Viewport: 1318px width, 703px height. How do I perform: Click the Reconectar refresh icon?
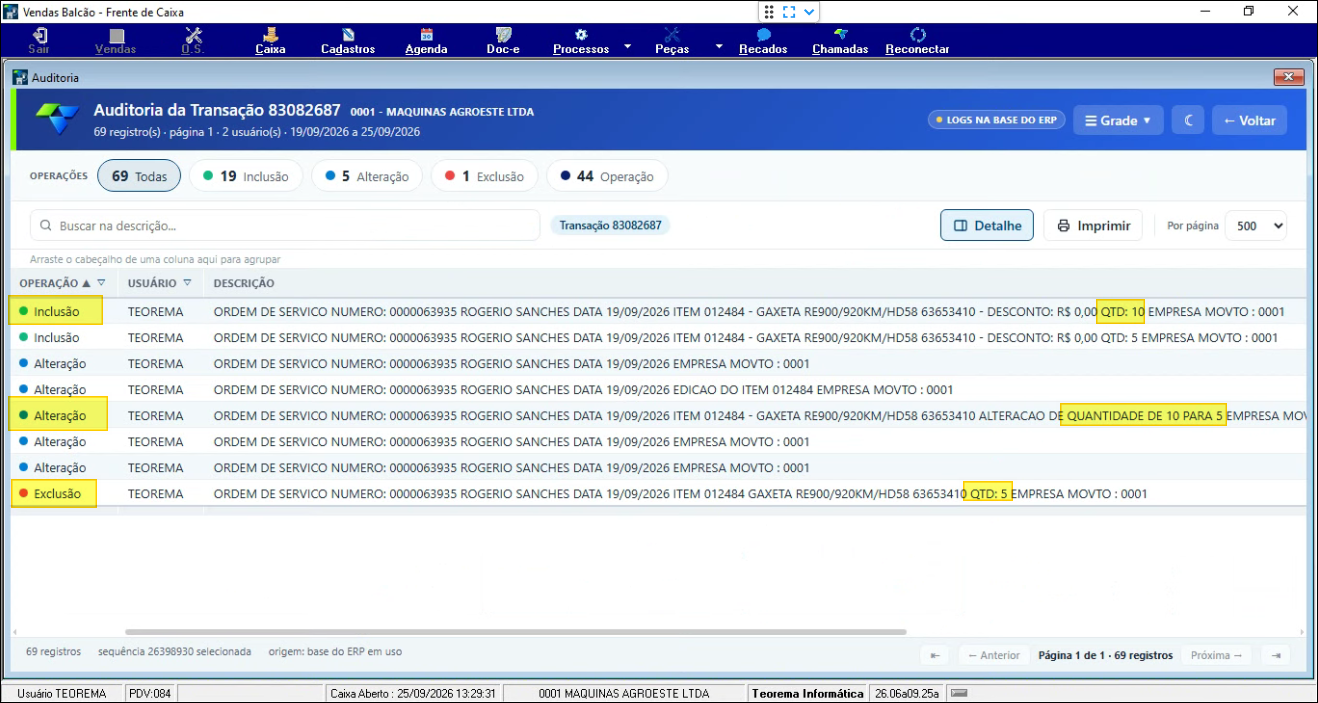[x=917, y=36]
